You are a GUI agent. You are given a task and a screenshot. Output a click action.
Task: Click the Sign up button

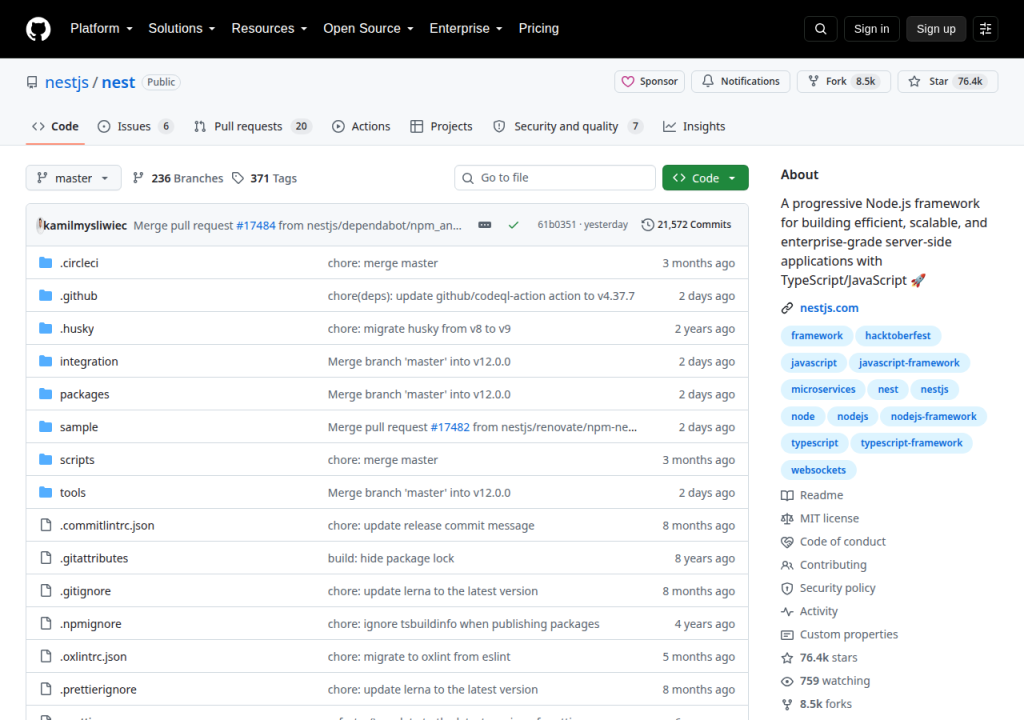pos(936,29)
